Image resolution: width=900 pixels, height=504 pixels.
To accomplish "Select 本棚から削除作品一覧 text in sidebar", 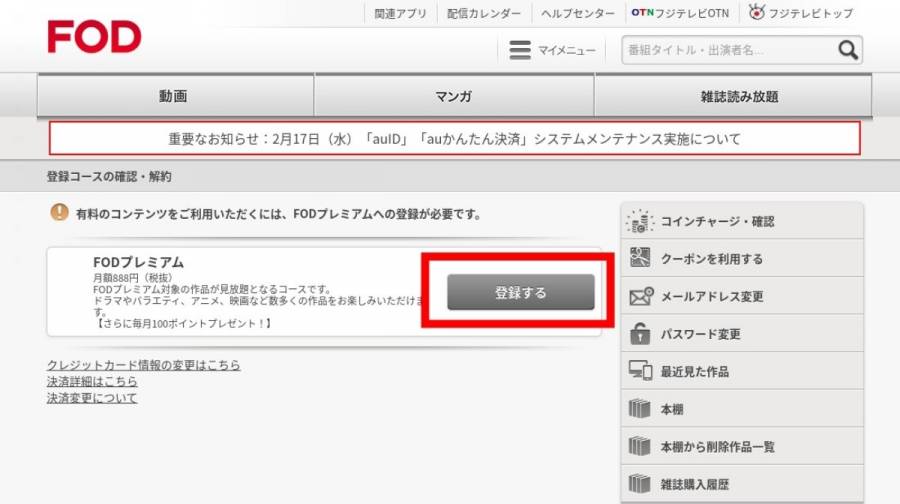I will (717, 447).
